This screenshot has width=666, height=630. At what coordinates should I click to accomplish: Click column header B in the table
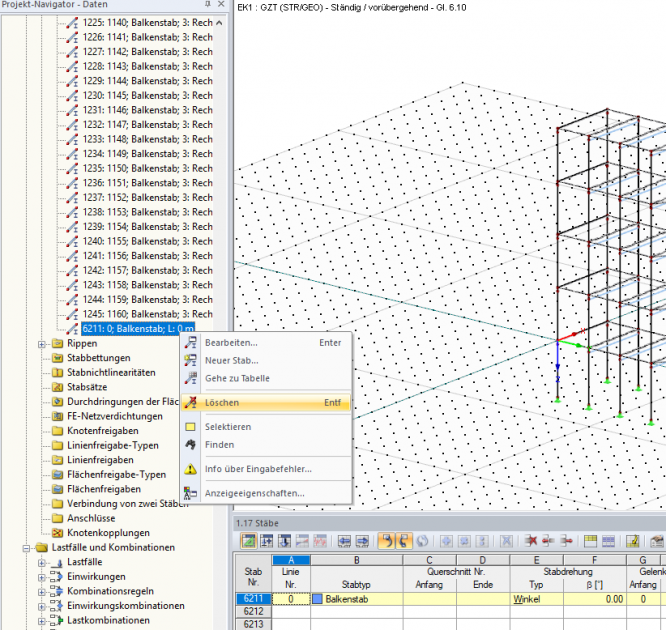pyautogui.click(x=357, y=560)
